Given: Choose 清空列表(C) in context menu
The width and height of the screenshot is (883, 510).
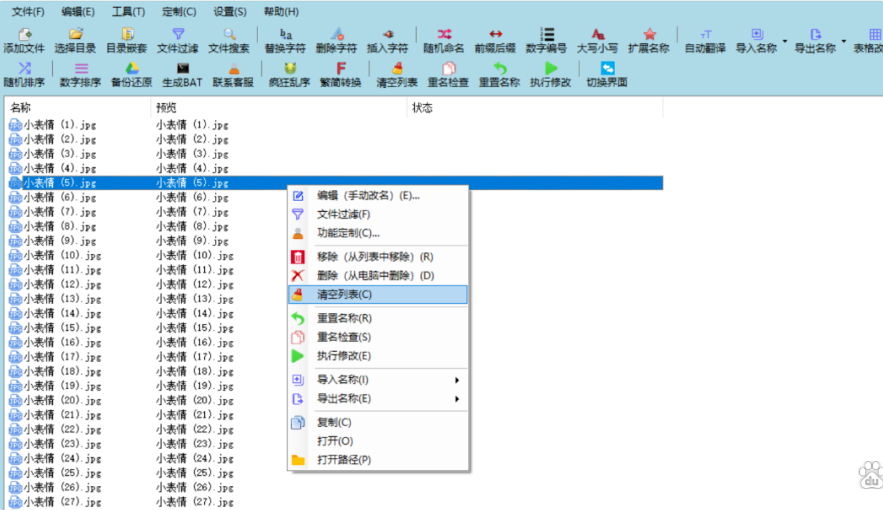Looking at the screenshot, I should pos(378,294).
